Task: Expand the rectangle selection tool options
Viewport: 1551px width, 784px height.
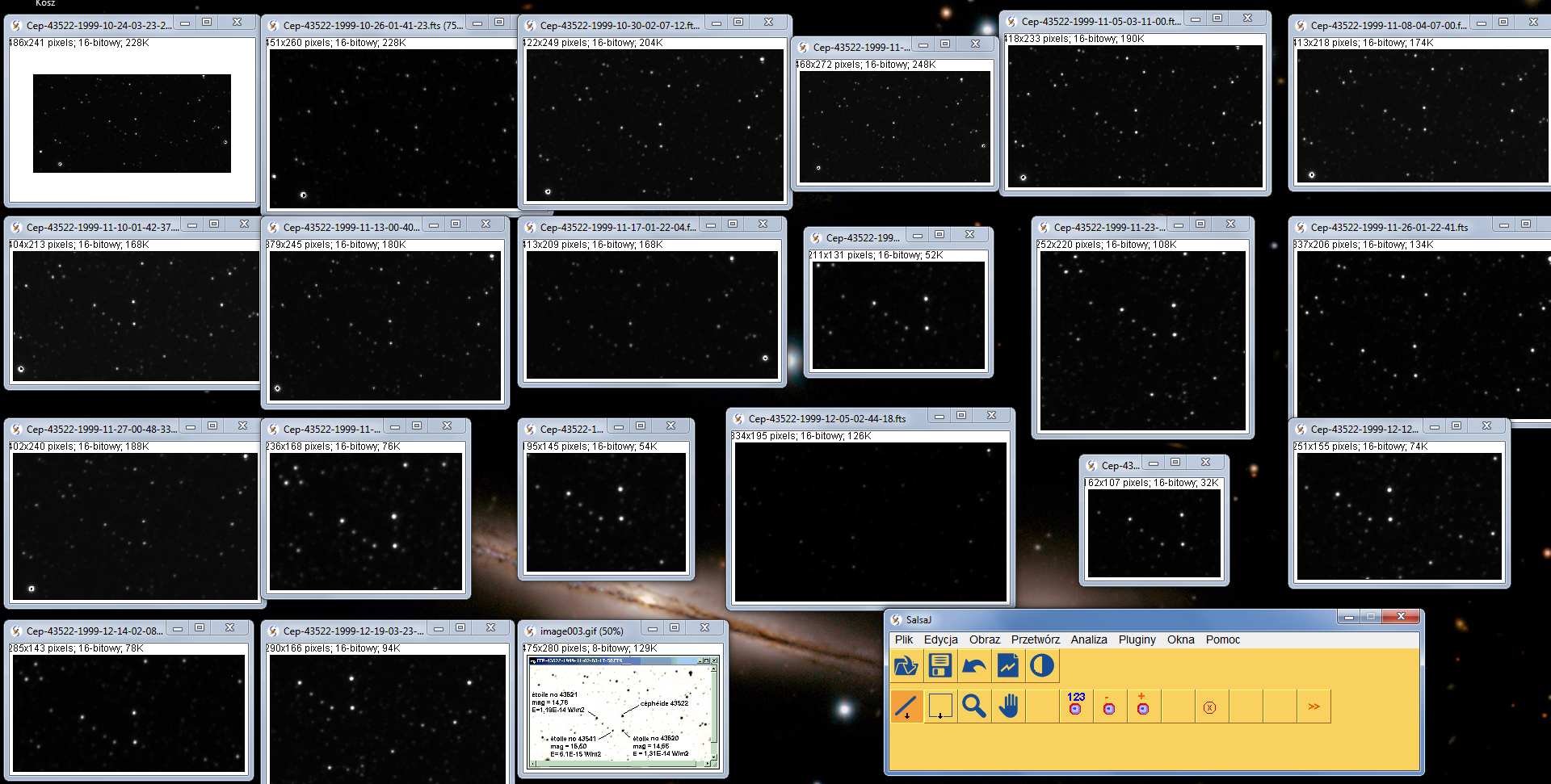Action: click(939, 706)
